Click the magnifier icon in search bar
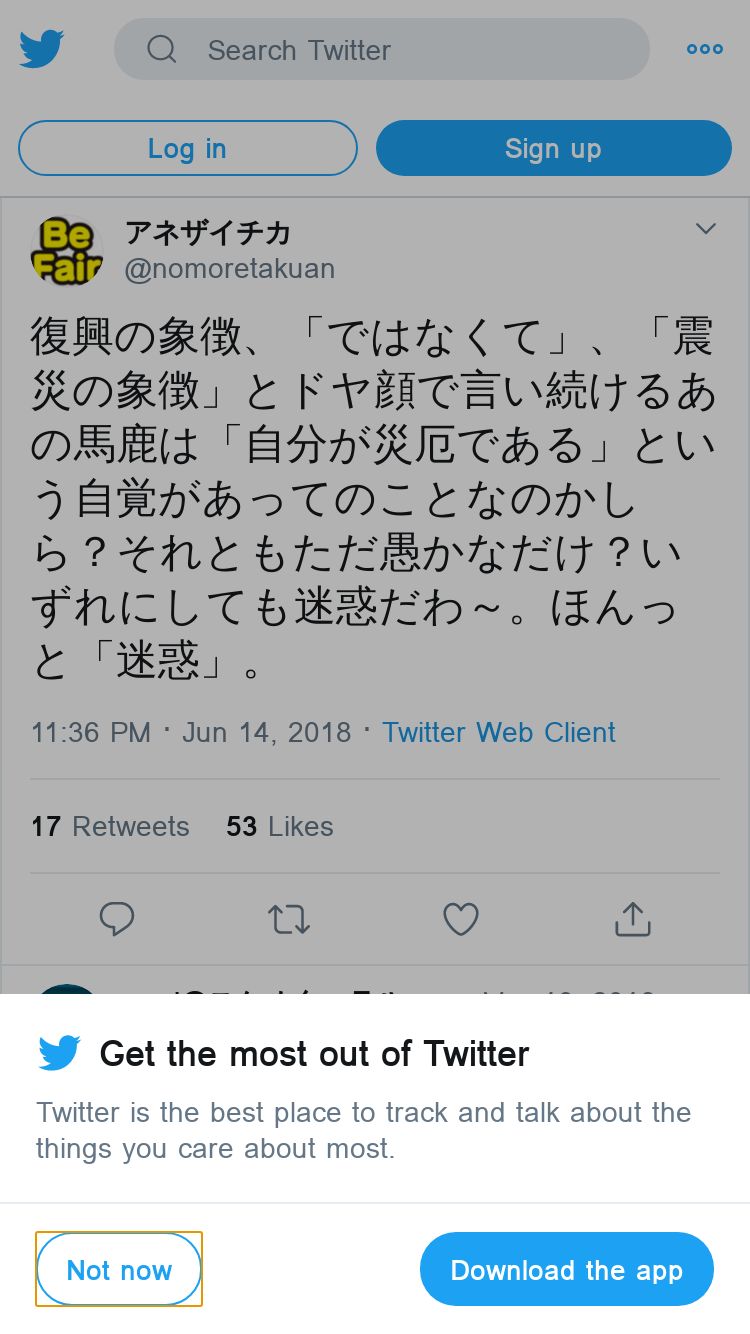 coord(162,49)
